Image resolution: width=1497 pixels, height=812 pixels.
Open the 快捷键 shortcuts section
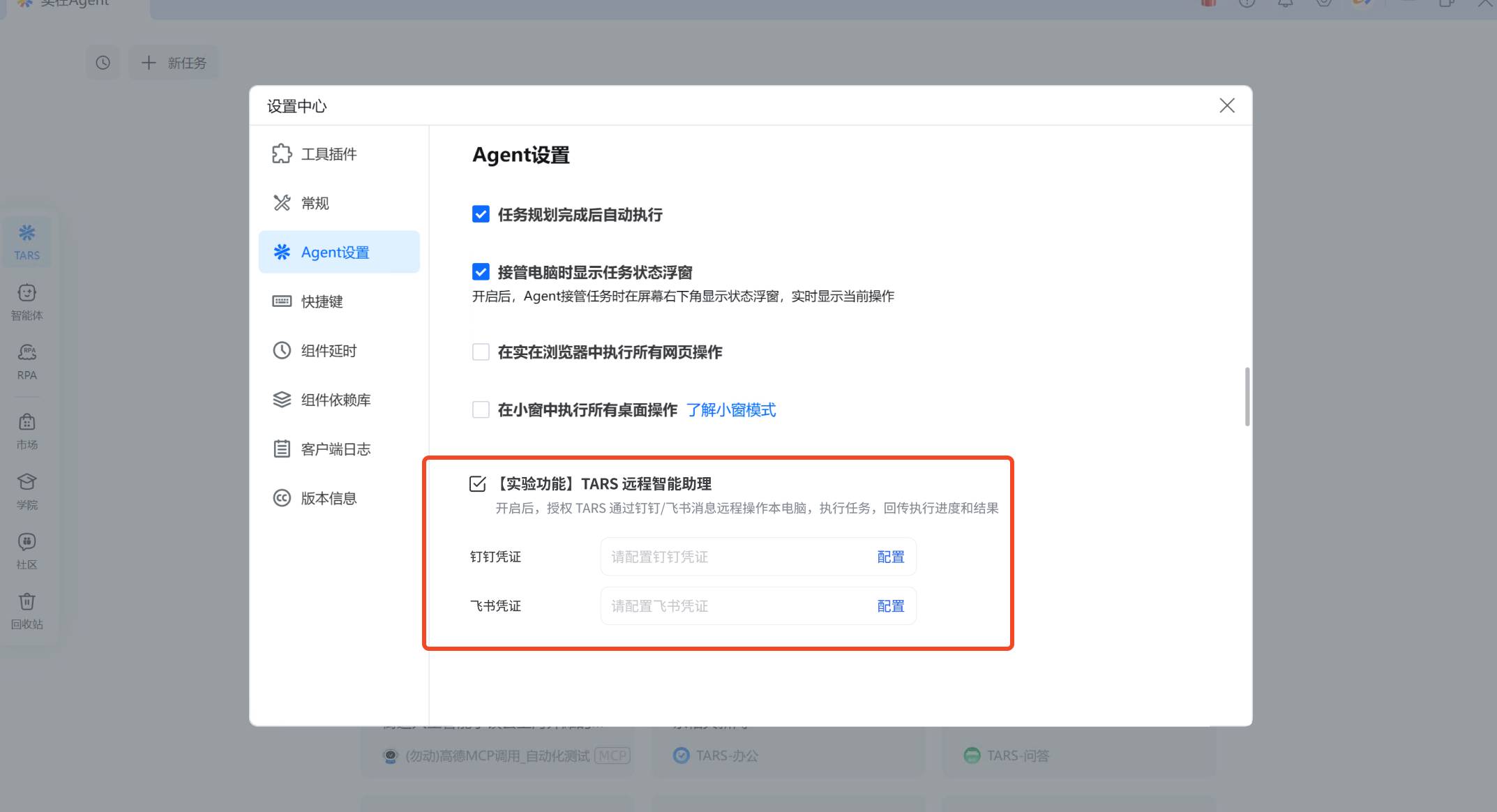[321, 301]
